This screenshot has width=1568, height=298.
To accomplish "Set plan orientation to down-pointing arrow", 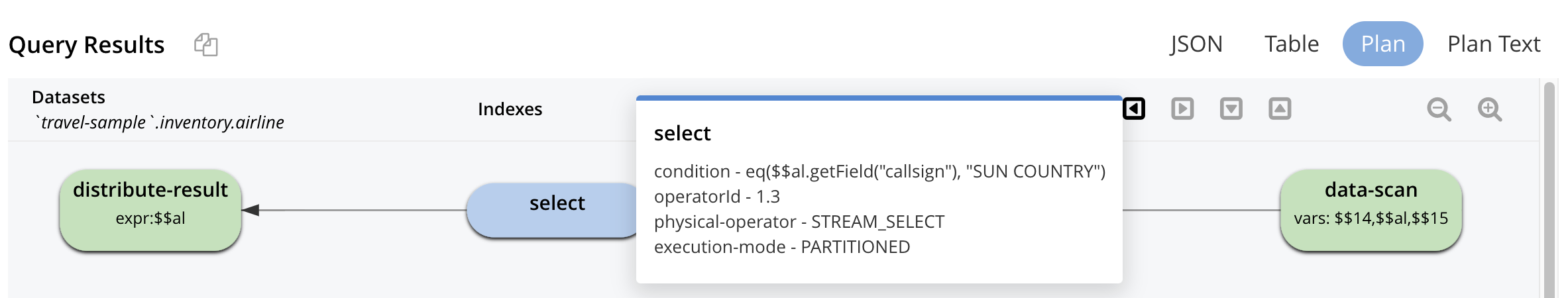I will 1231,109.
